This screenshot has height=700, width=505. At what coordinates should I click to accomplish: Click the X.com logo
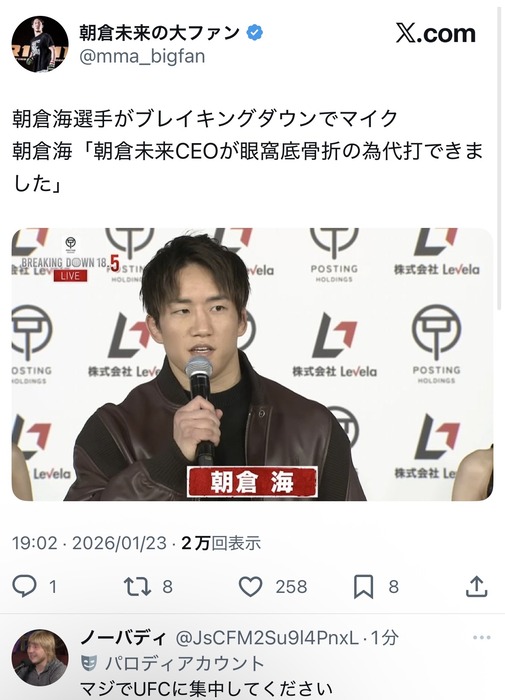435,33
